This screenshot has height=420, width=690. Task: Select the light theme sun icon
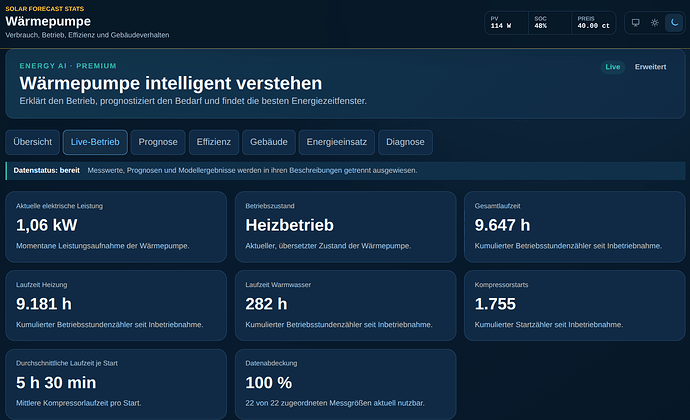point(655,22)
